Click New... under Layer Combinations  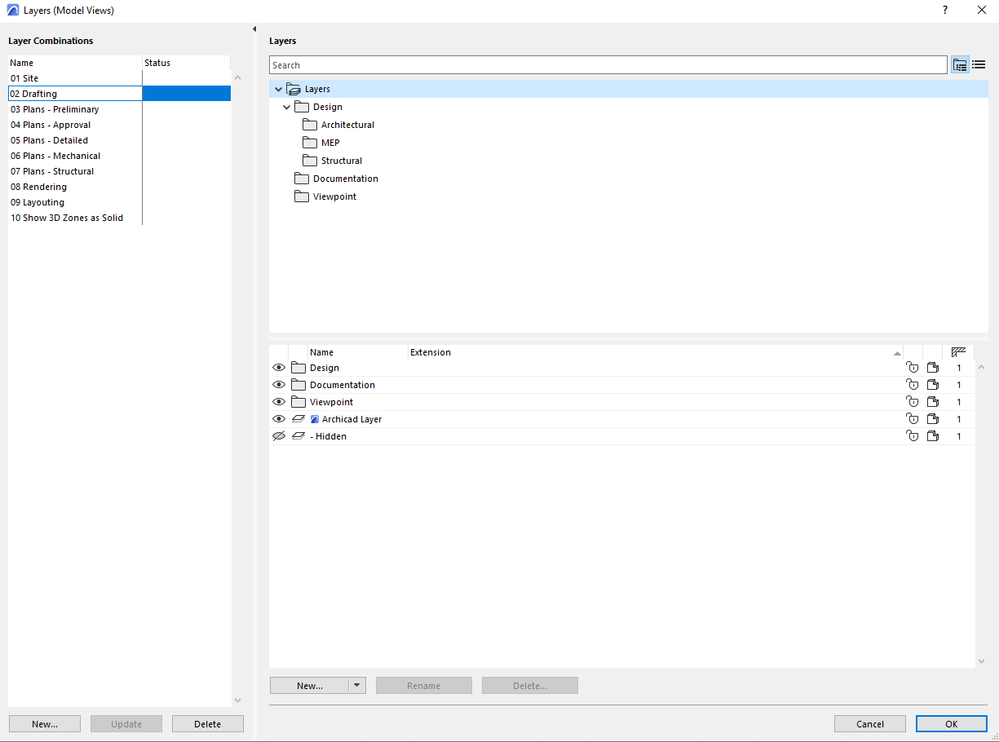44,723
